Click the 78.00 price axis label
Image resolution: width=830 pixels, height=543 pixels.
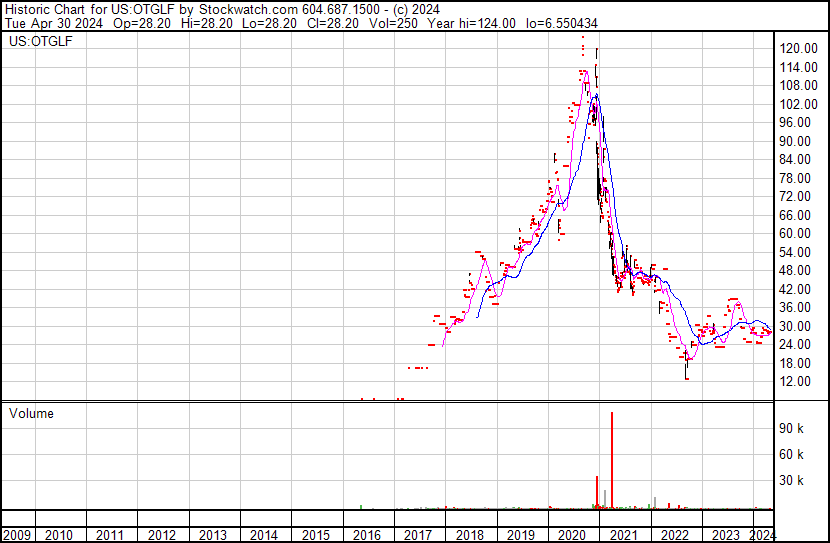[x=796, y=178]
